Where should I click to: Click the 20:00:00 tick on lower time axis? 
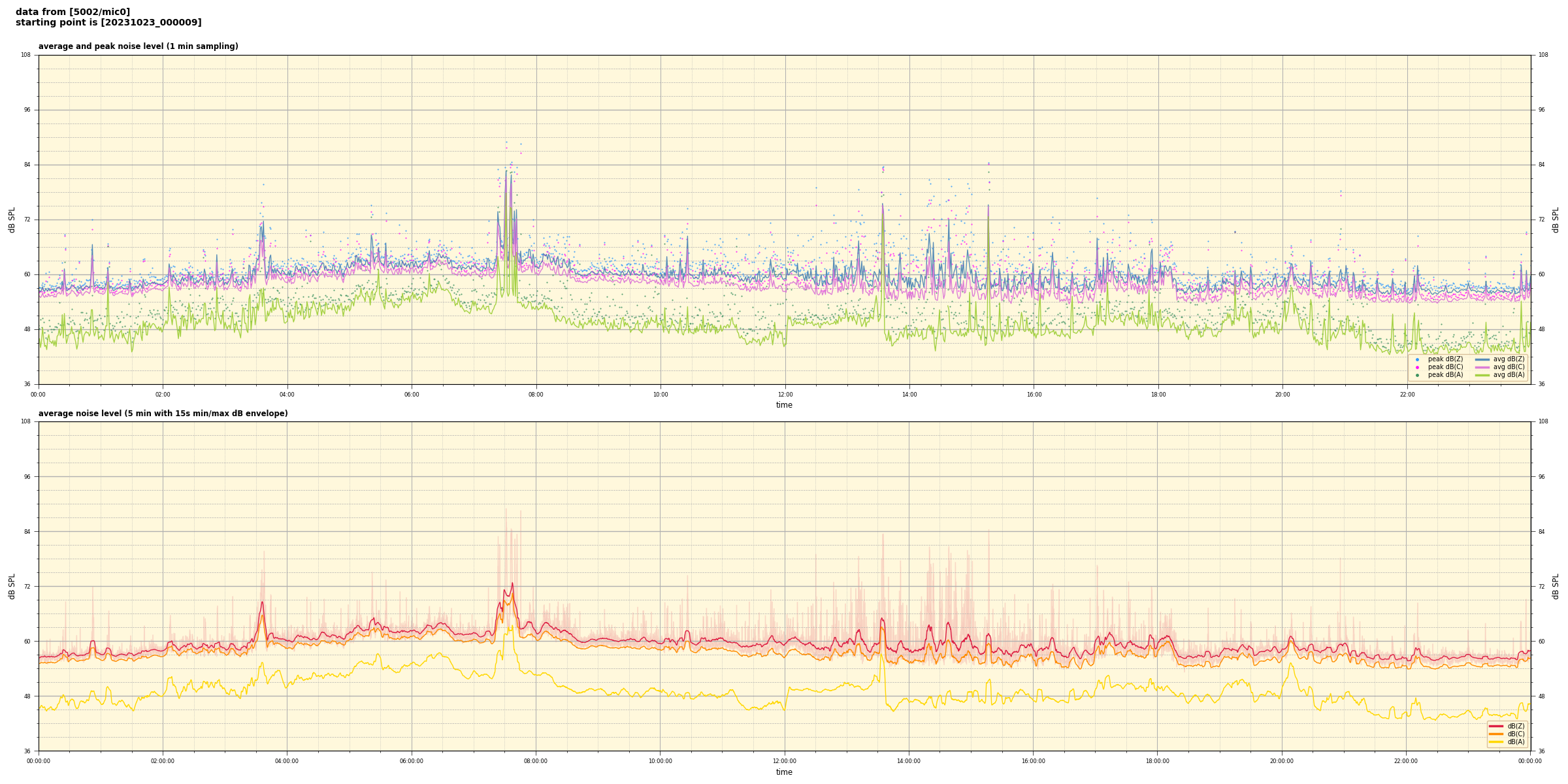tap(1282, 761)
